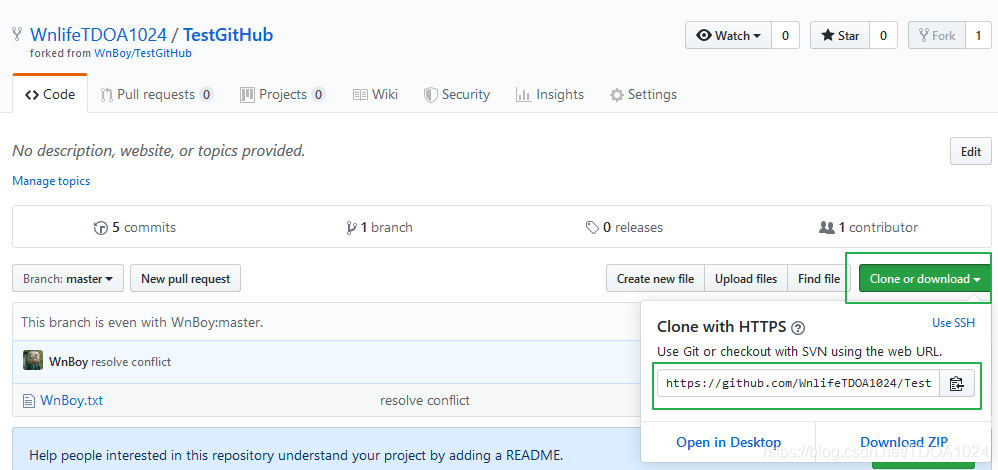Click the Edit description button
Viewport: 998px width, 470px height.
971,152
